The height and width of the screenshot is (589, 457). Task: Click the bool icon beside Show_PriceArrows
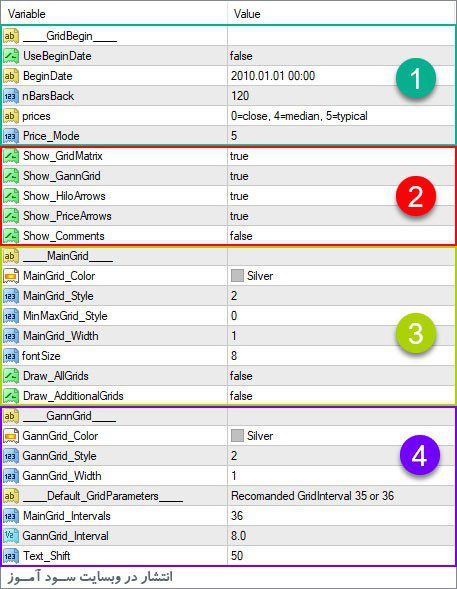point(11,216)
